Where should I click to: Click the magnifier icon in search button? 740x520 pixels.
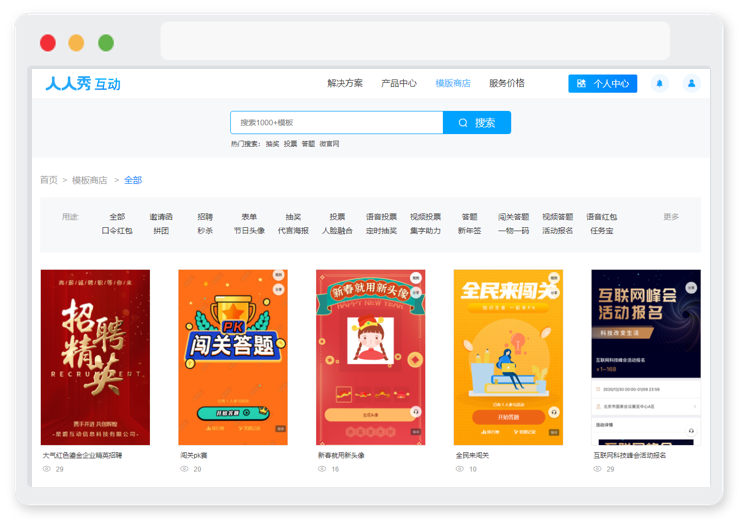pos(463,123)
